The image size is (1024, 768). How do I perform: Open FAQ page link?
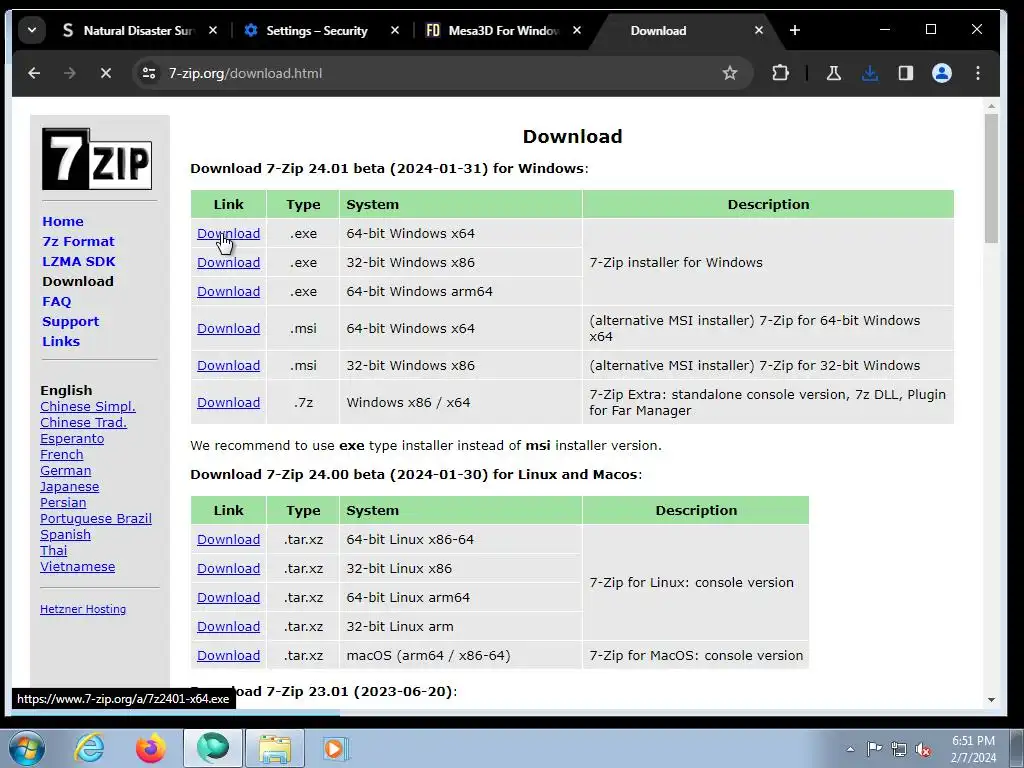(x=57, y=302)
